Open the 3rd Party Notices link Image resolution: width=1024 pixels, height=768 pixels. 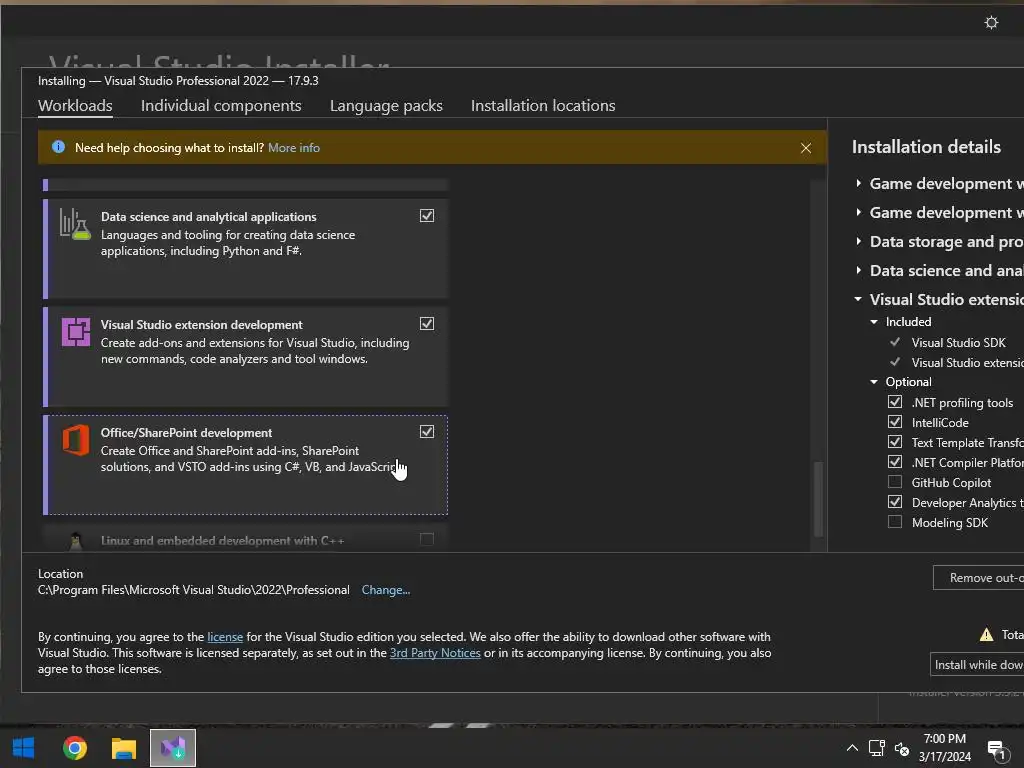click(x=435, y=653)
